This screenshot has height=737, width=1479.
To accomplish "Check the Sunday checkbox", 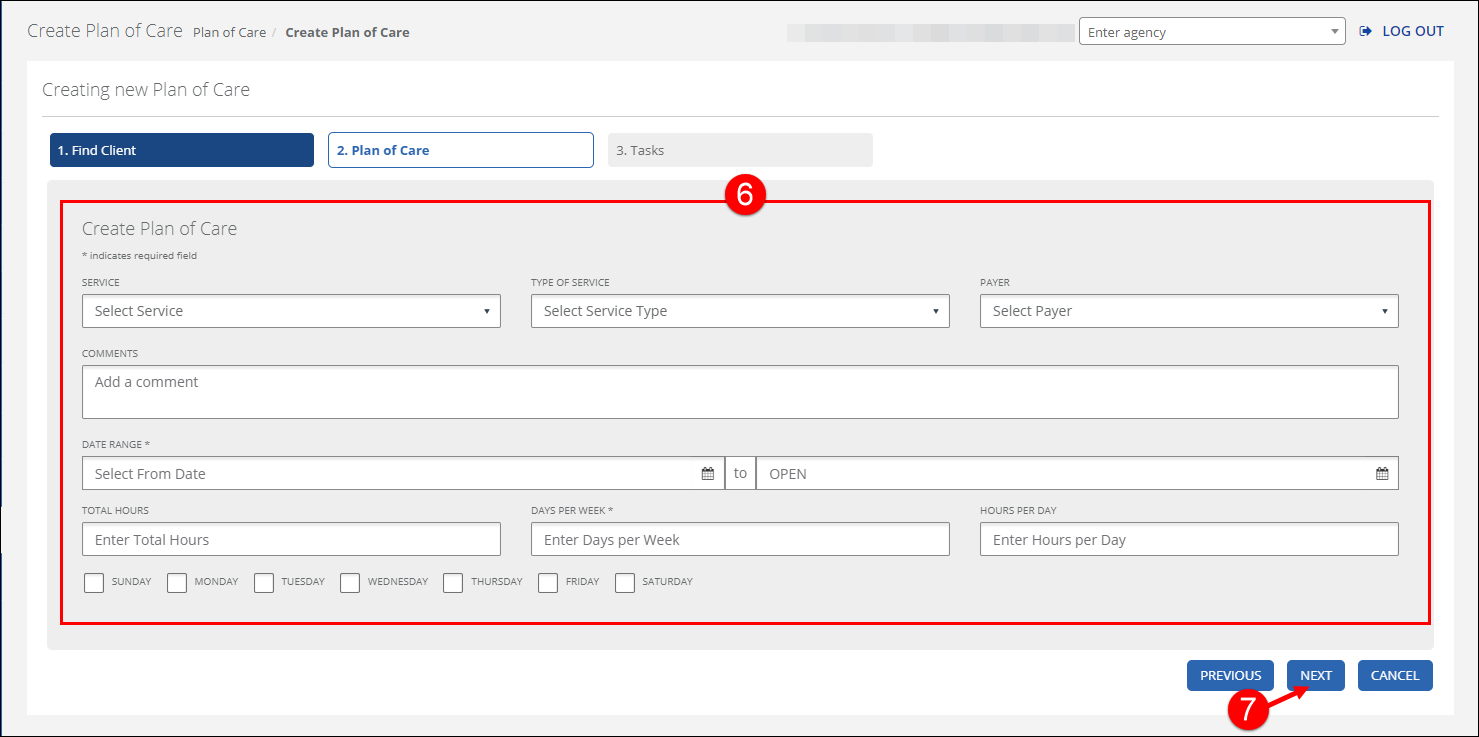I will point(94,583).
